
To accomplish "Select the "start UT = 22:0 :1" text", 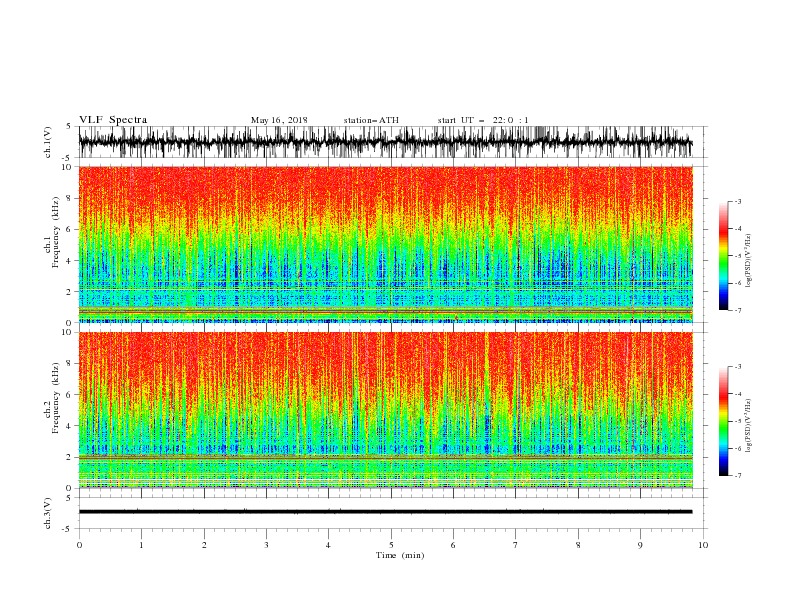I will point(483,120).
